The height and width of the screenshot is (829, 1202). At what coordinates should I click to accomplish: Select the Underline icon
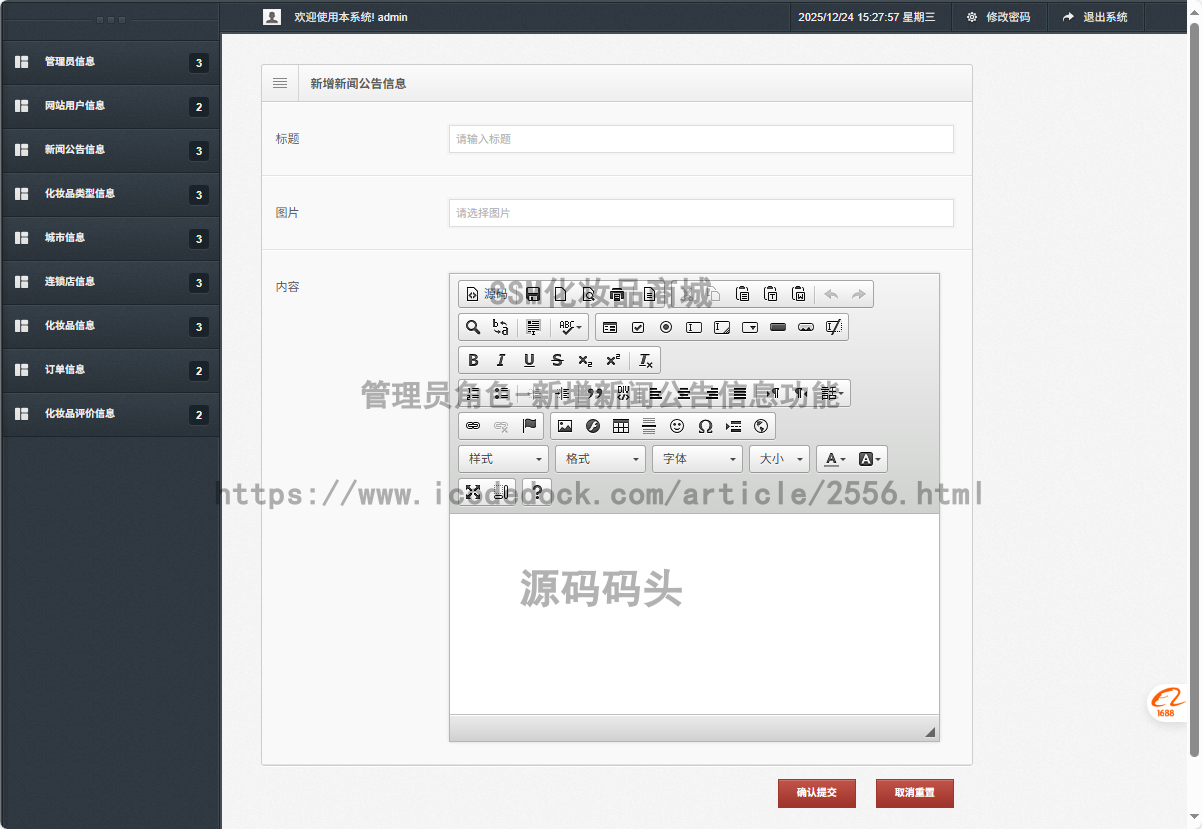tap(530, 361)
